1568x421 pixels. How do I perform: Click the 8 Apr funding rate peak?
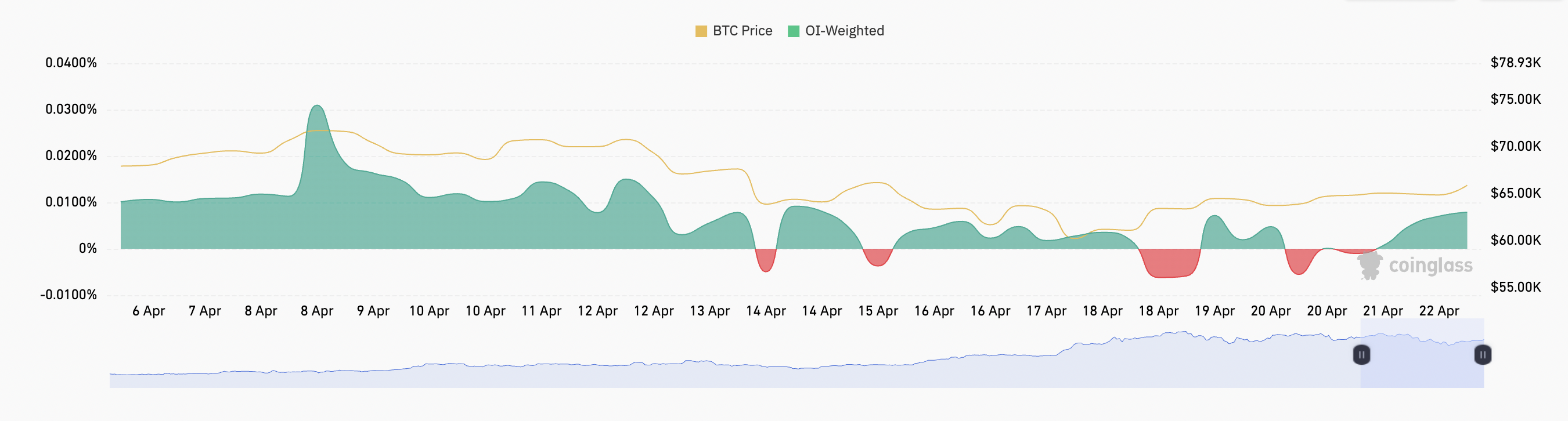[317, 107]
